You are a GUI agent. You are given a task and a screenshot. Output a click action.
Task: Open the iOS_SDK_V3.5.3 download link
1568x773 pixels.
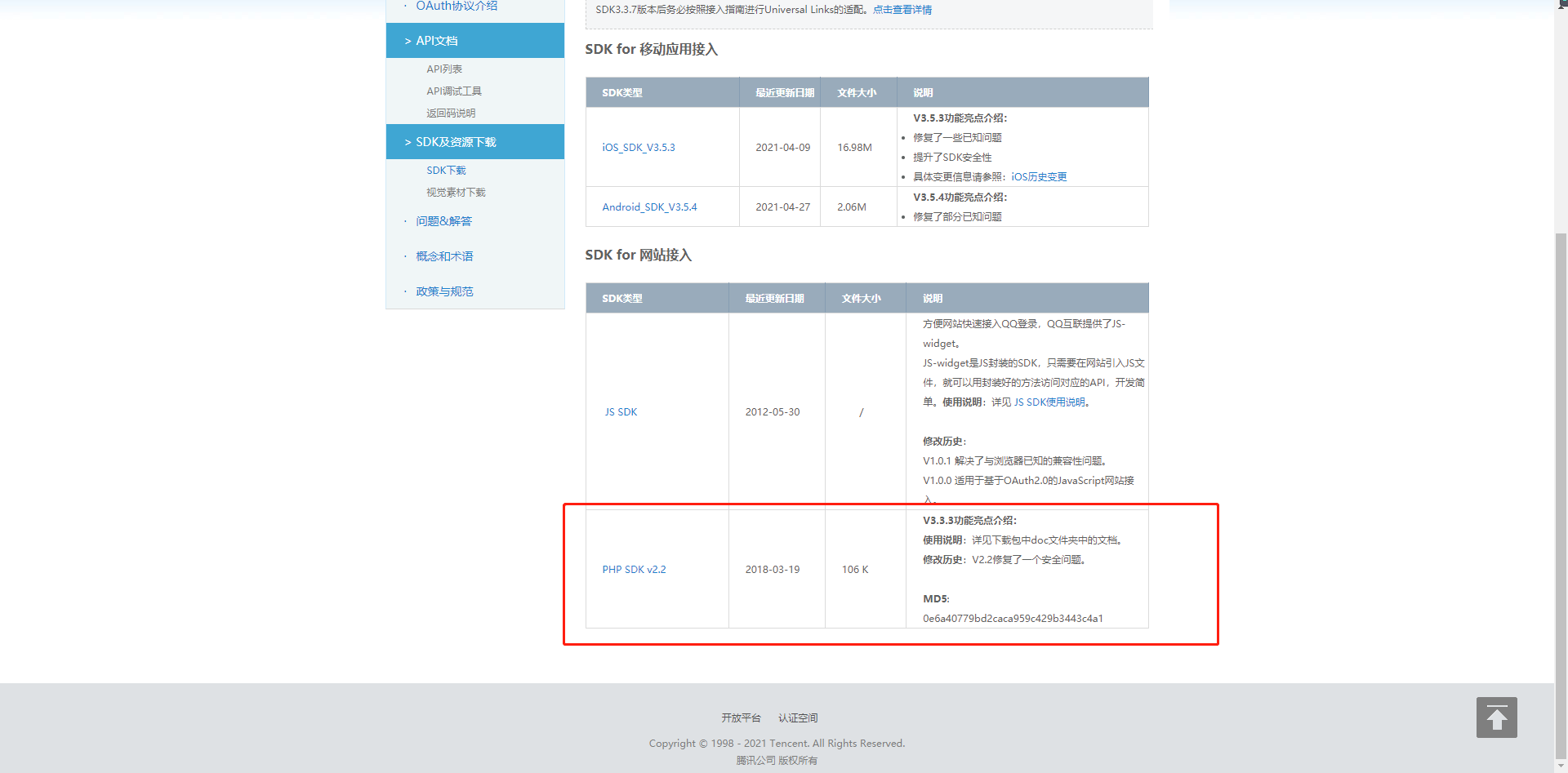point(638,148)
